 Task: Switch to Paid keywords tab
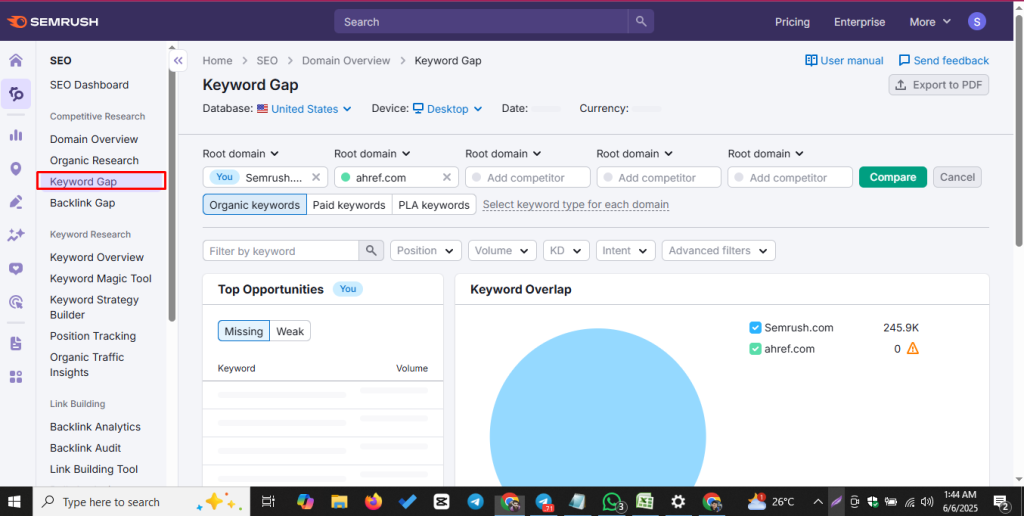[x=349, y=204]
